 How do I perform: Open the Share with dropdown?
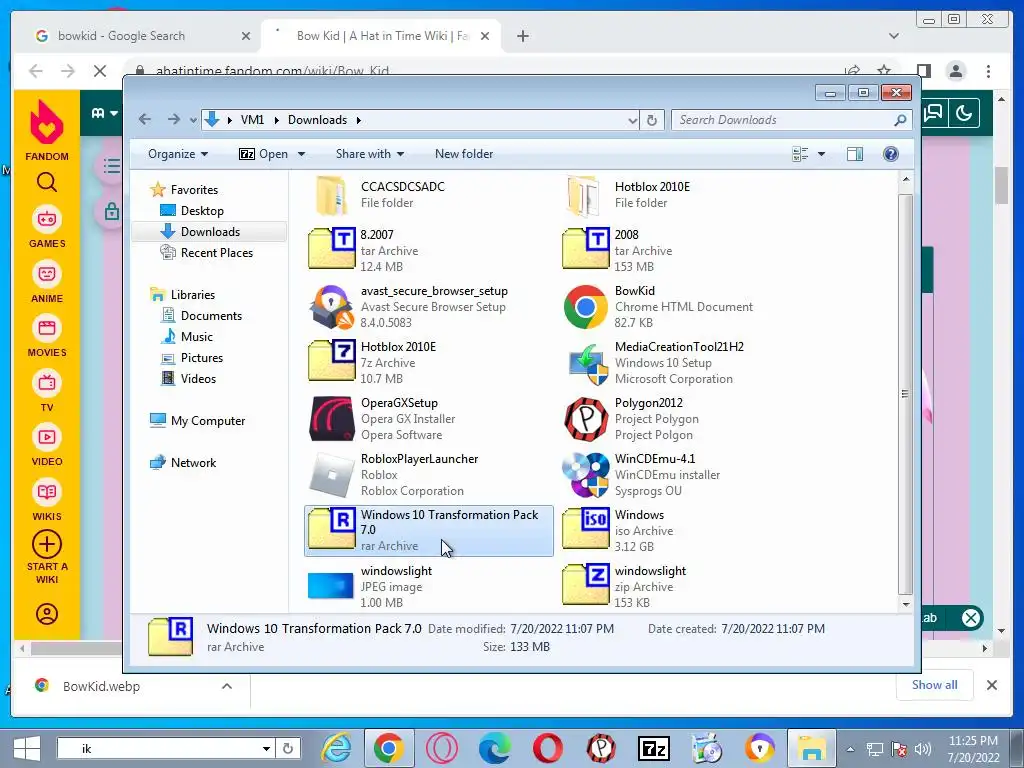point(370,154)
